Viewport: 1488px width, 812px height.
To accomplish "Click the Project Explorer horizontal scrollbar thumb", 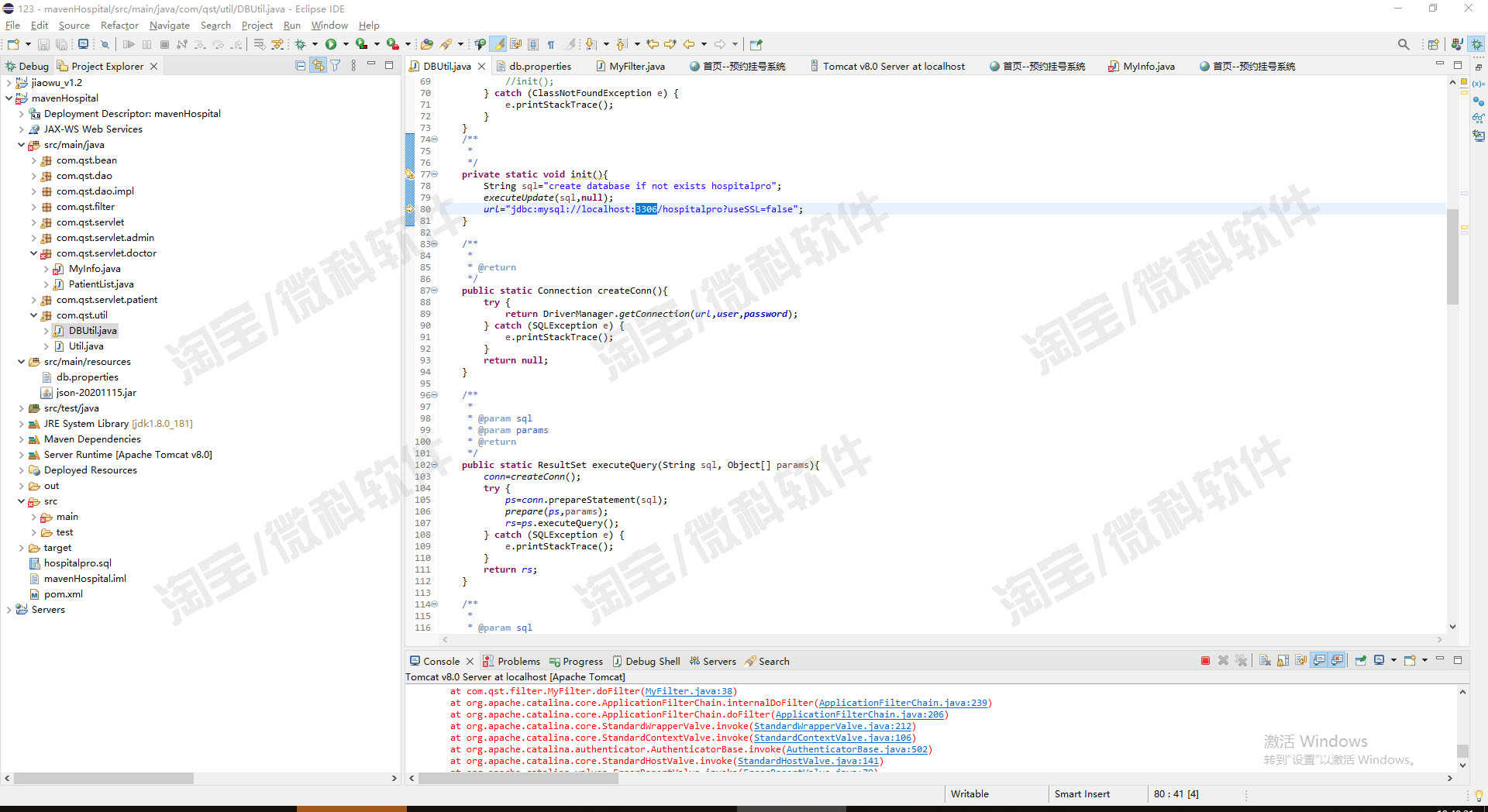I will [x=103, y=778].
